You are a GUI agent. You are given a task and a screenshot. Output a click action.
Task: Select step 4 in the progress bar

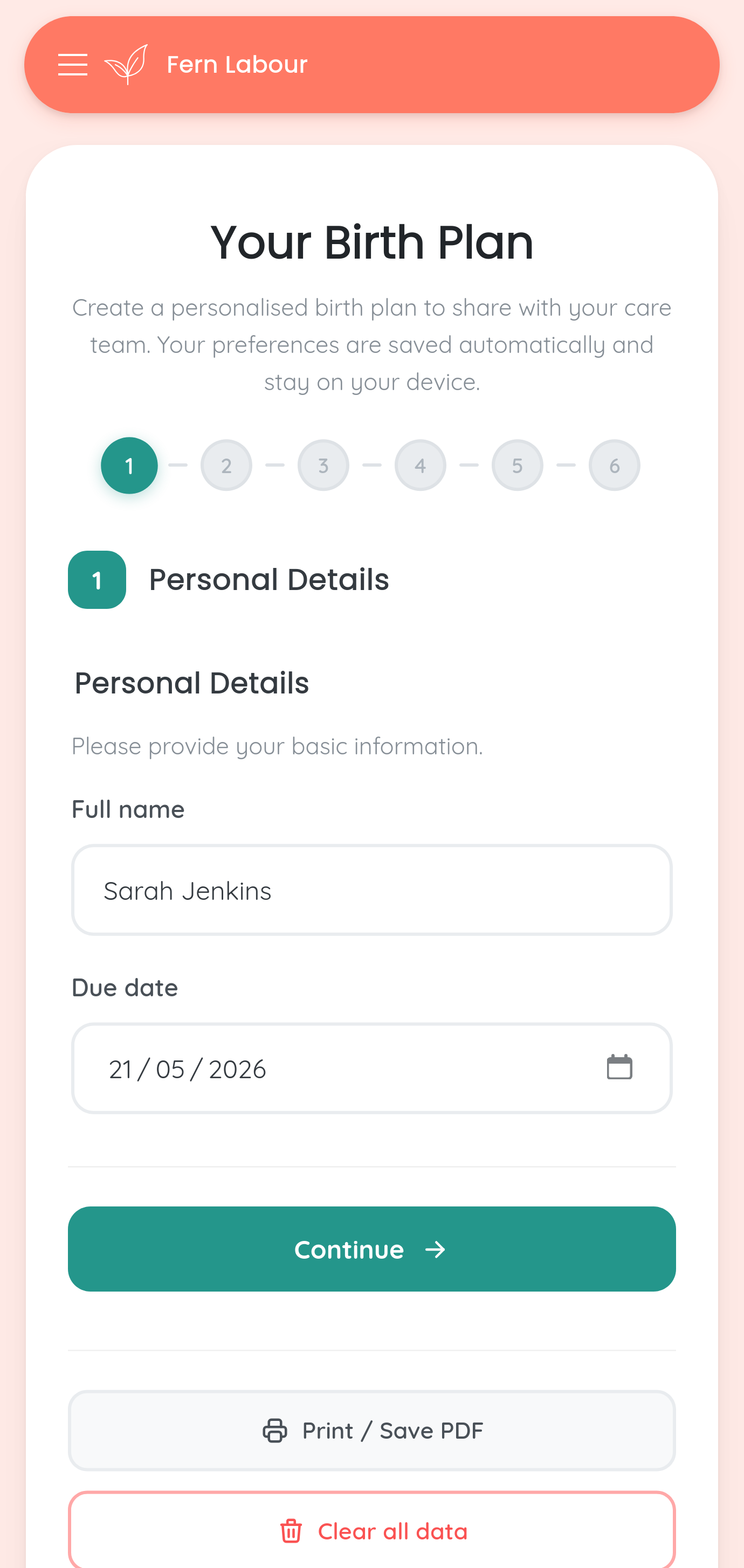[420, 465]
